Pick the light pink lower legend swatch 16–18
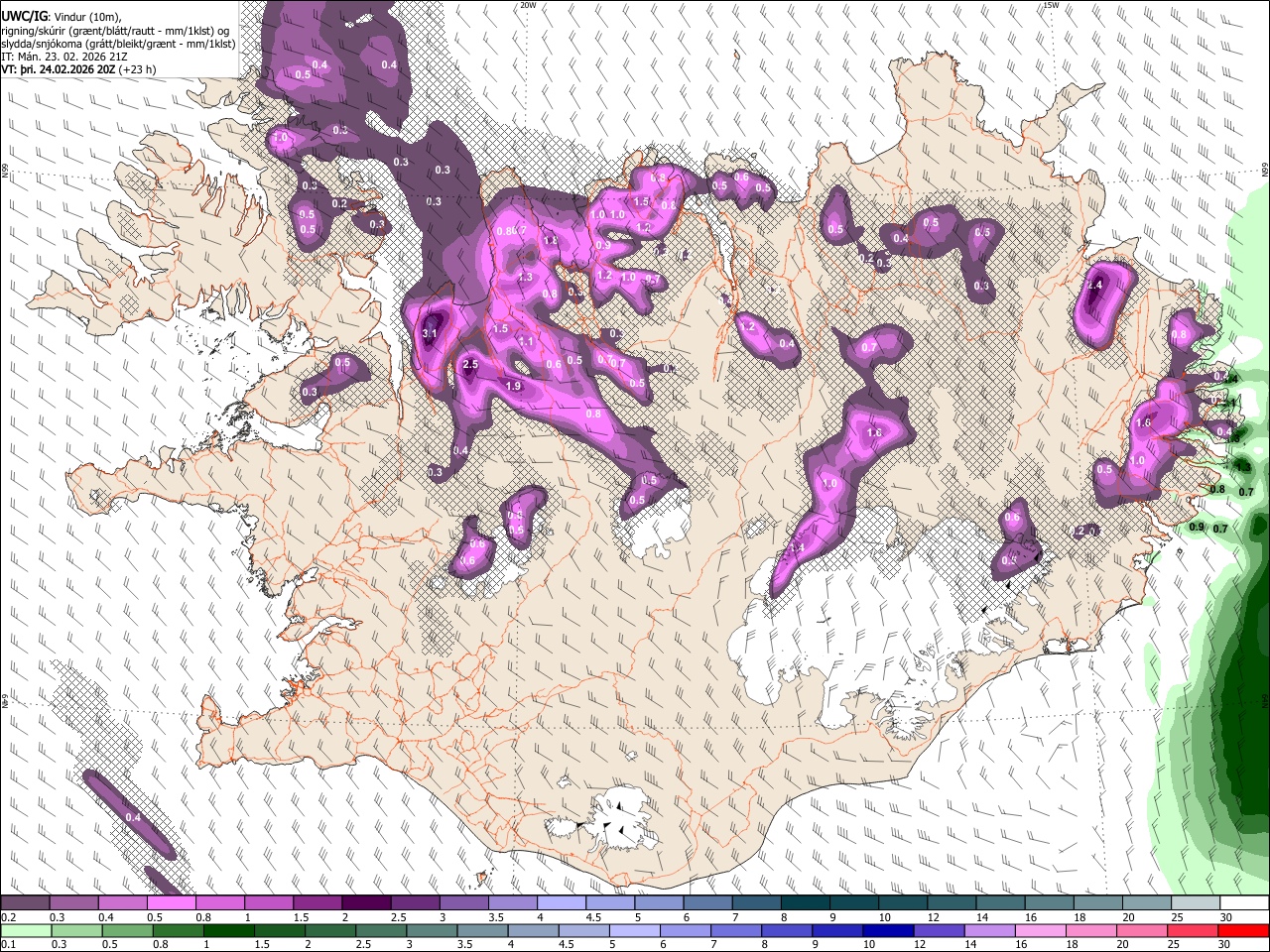Screen dimensions: 1270x952 coord(1039,930)
